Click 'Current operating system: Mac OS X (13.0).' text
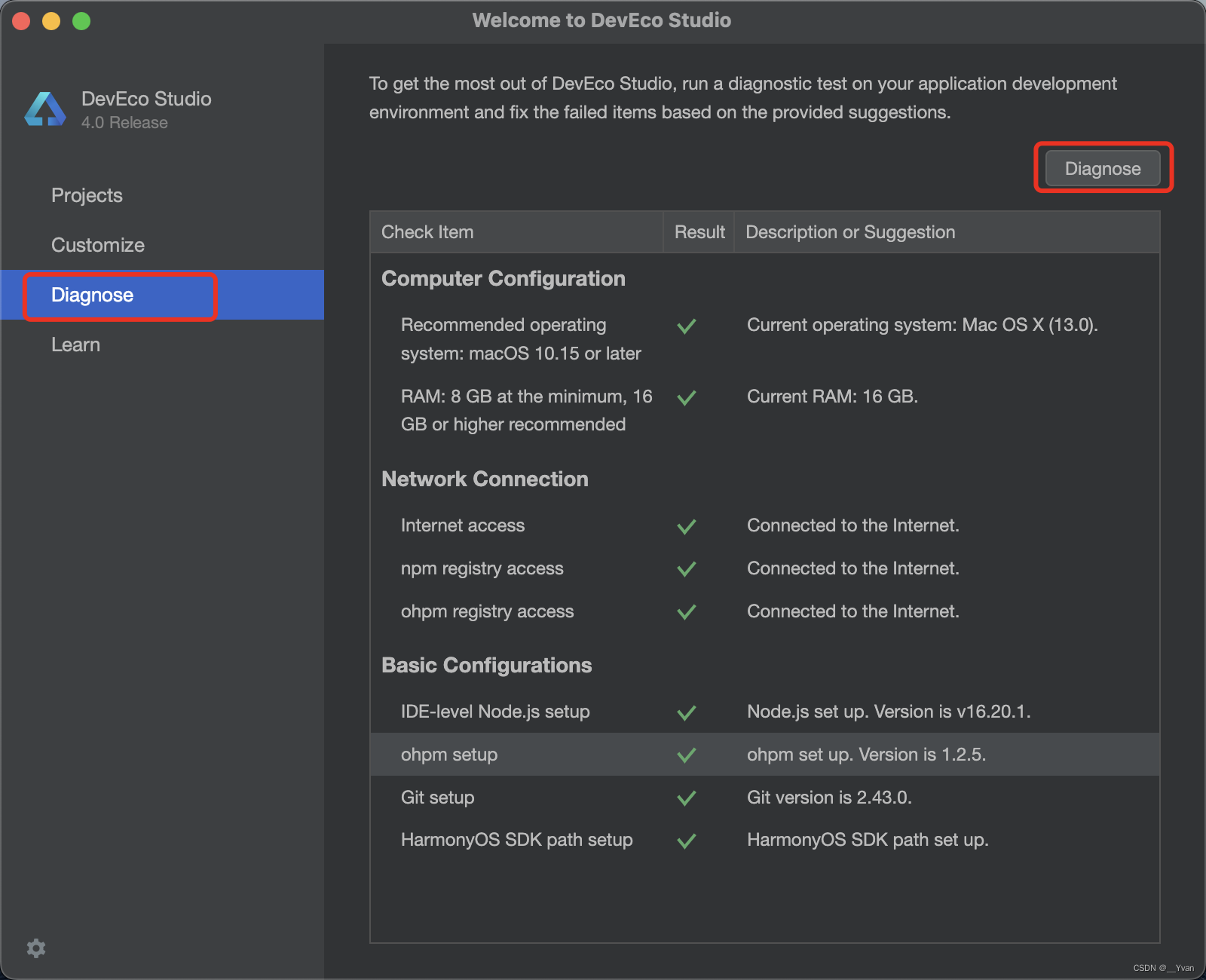The height and width of the screenshot is (980, 1206). pos(922,325)
